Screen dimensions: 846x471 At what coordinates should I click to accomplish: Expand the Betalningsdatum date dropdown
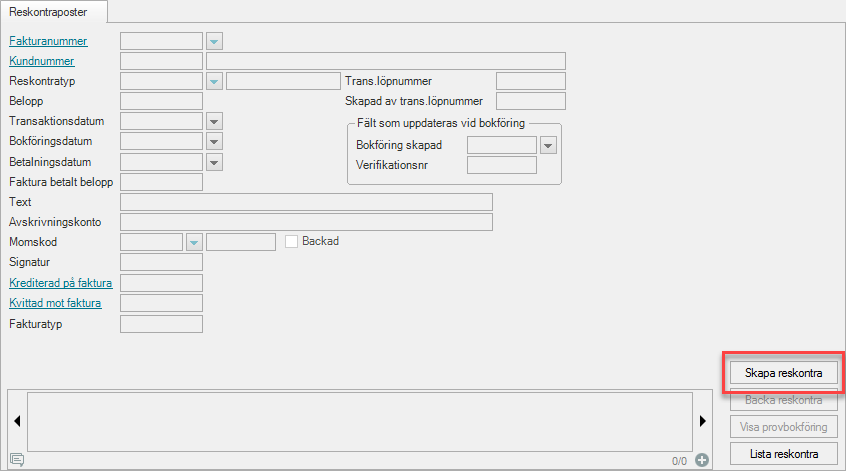(x=214, y=161)
